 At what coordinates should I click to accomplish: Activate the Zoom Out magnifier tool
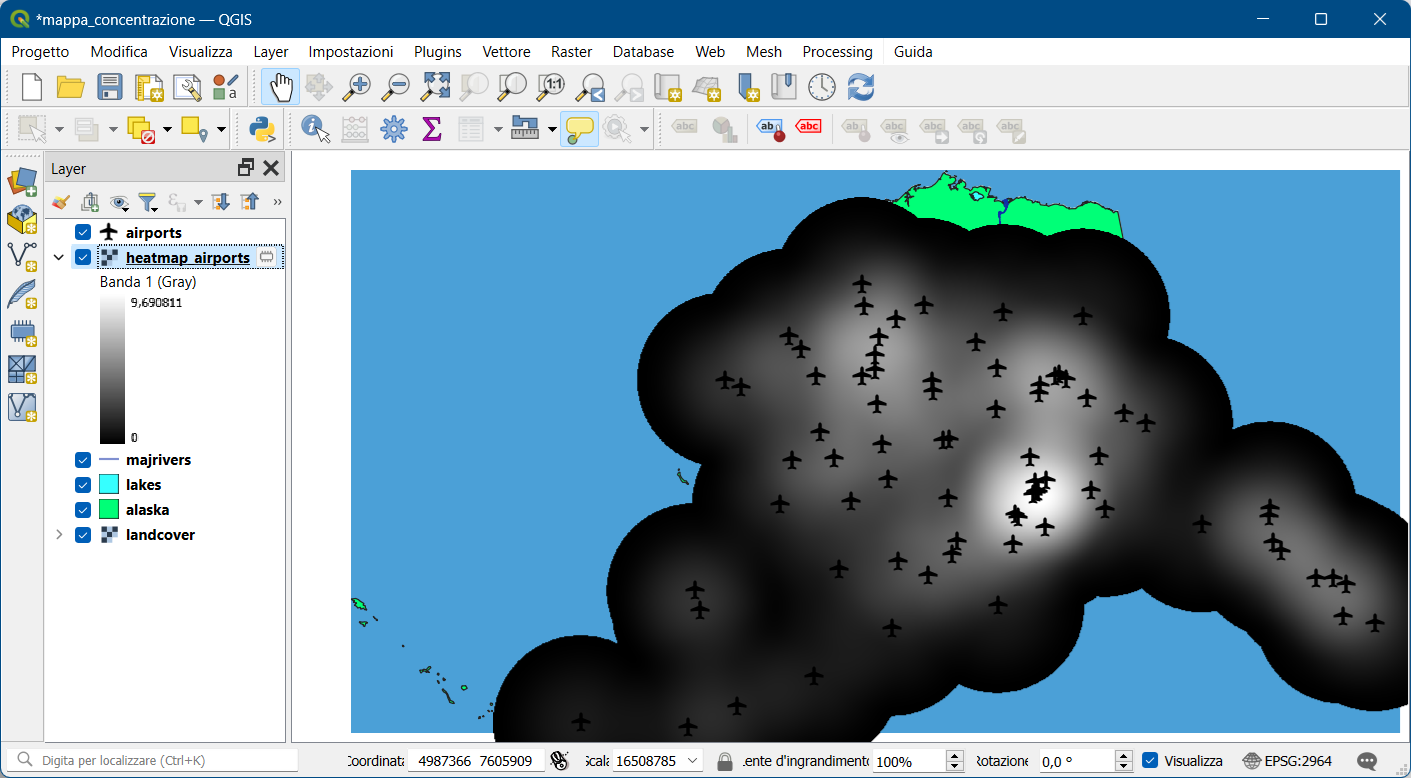click(396, 87)
